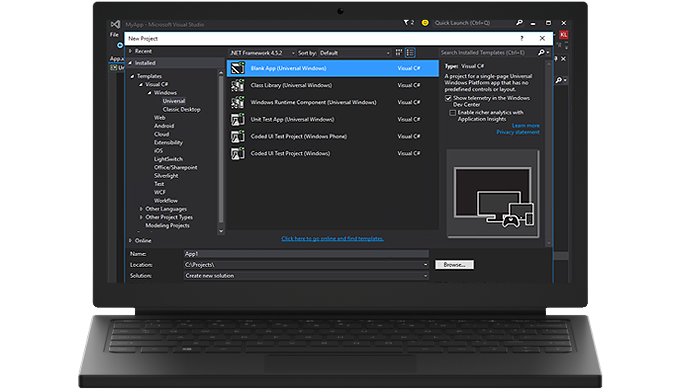The image size is (696, 390).
Task: Select Cloud category in tree
Action: tap(162, 134)
